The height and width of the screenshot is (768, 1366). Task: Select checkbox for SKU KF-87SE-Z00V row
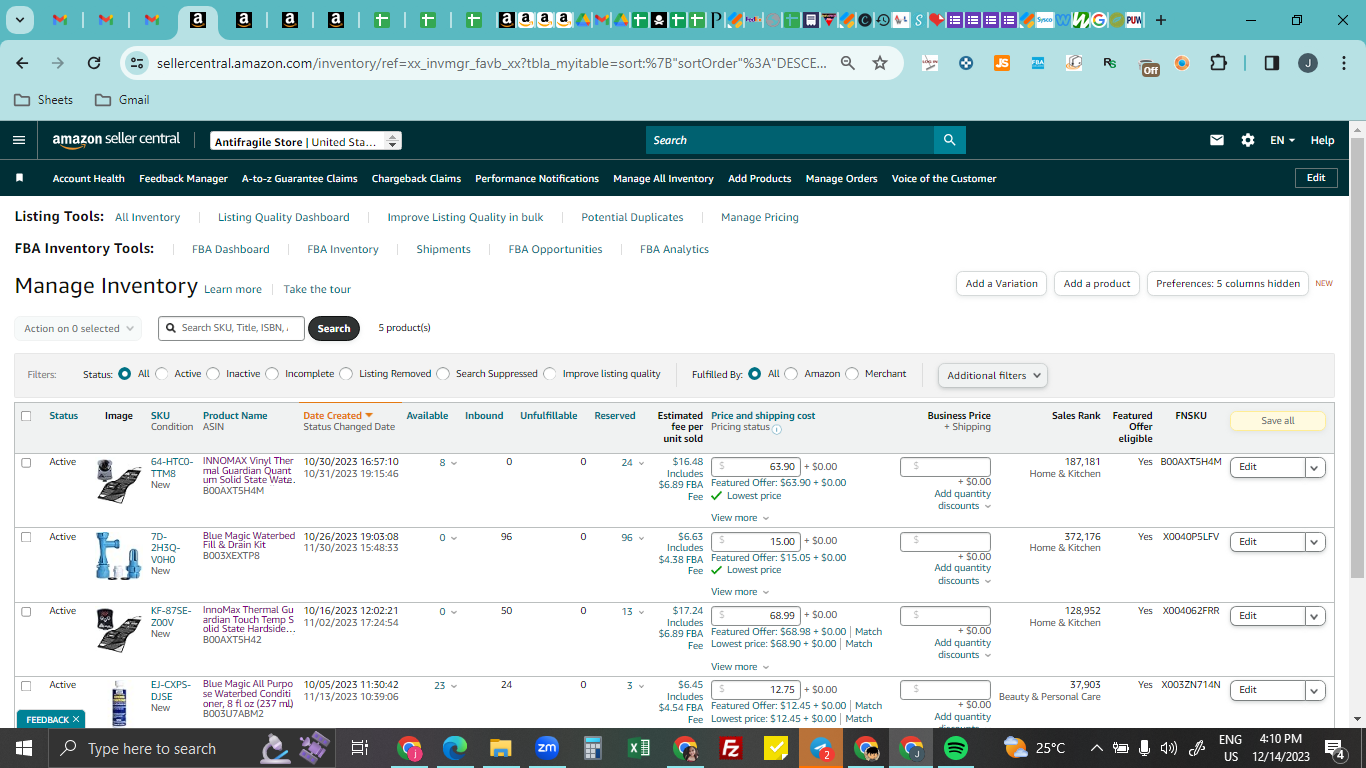point(26,611)
